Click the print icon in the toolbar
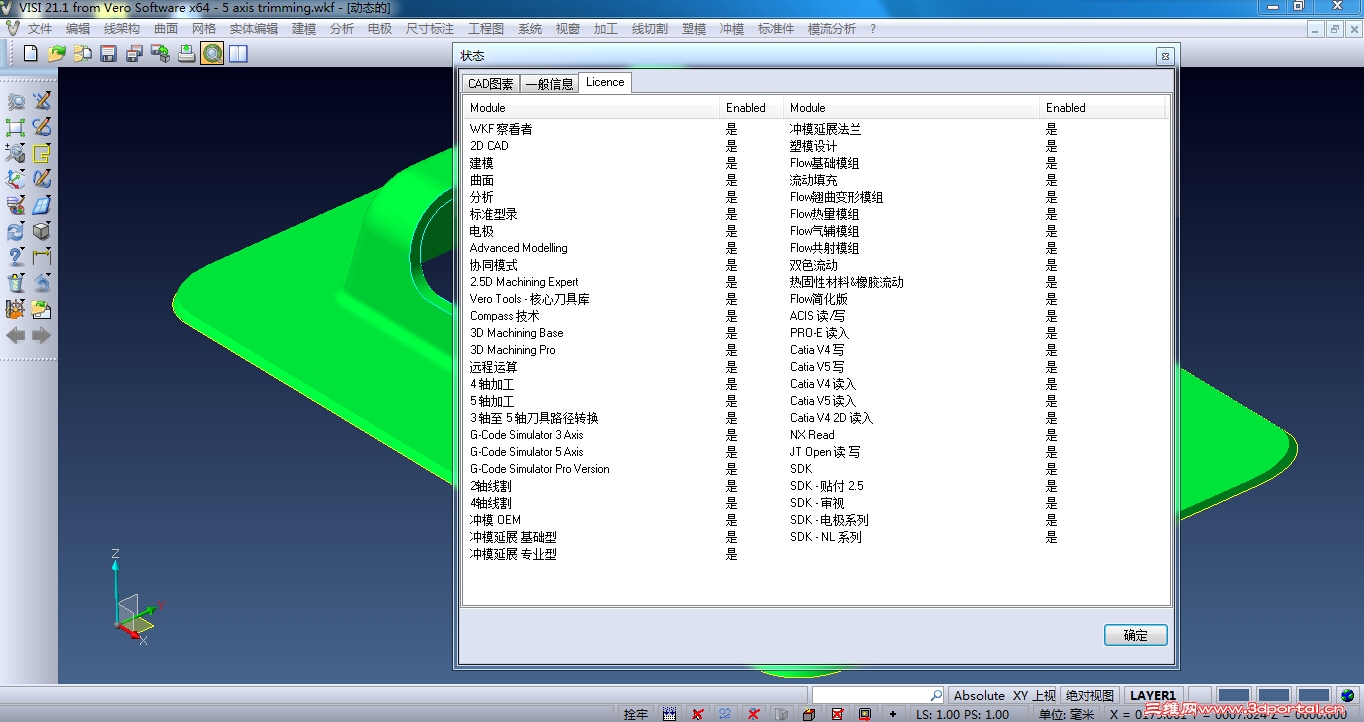 pyautogui.click(x=186, y=53)
